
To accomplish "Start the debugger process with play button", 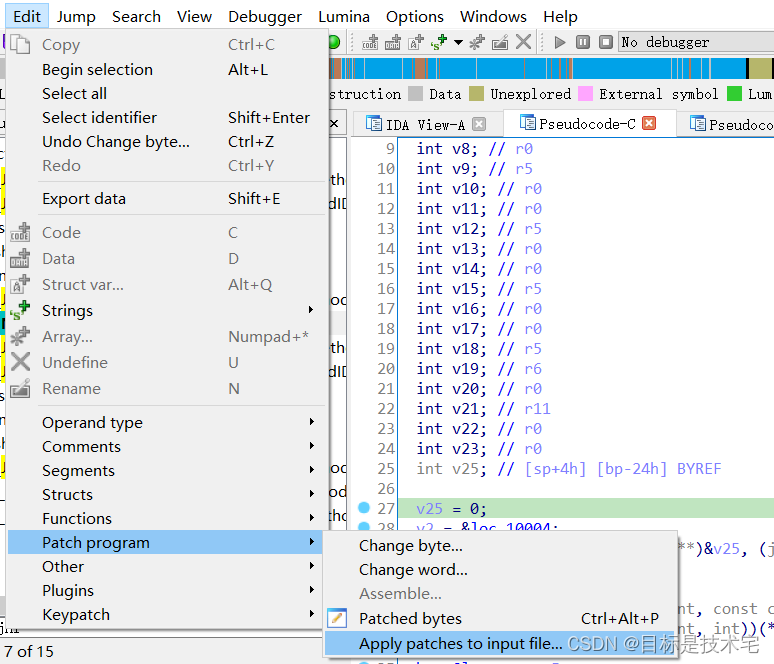I will point(560,42).
